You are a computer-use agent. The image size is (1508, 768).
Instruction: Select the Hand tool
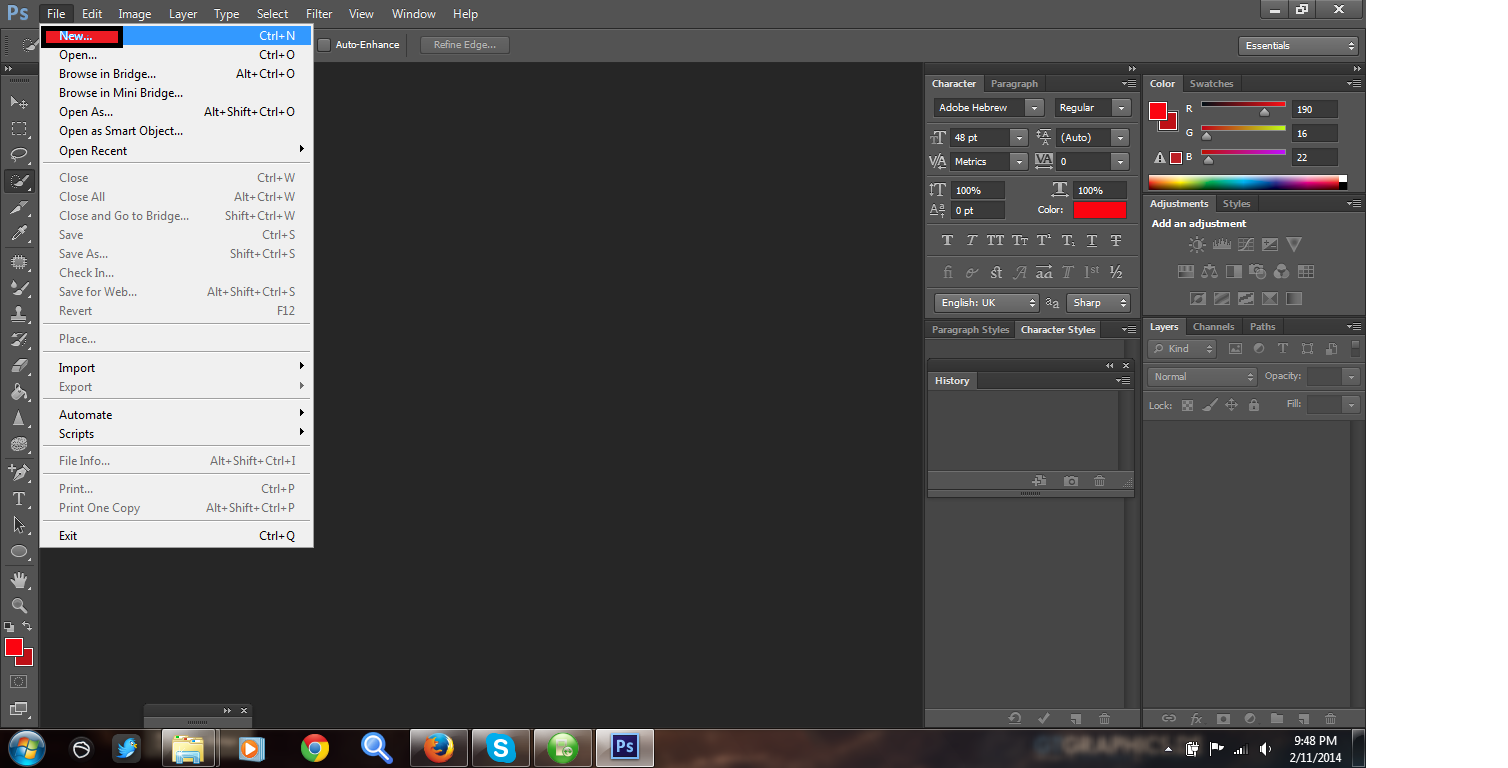[x=19, y=580]
